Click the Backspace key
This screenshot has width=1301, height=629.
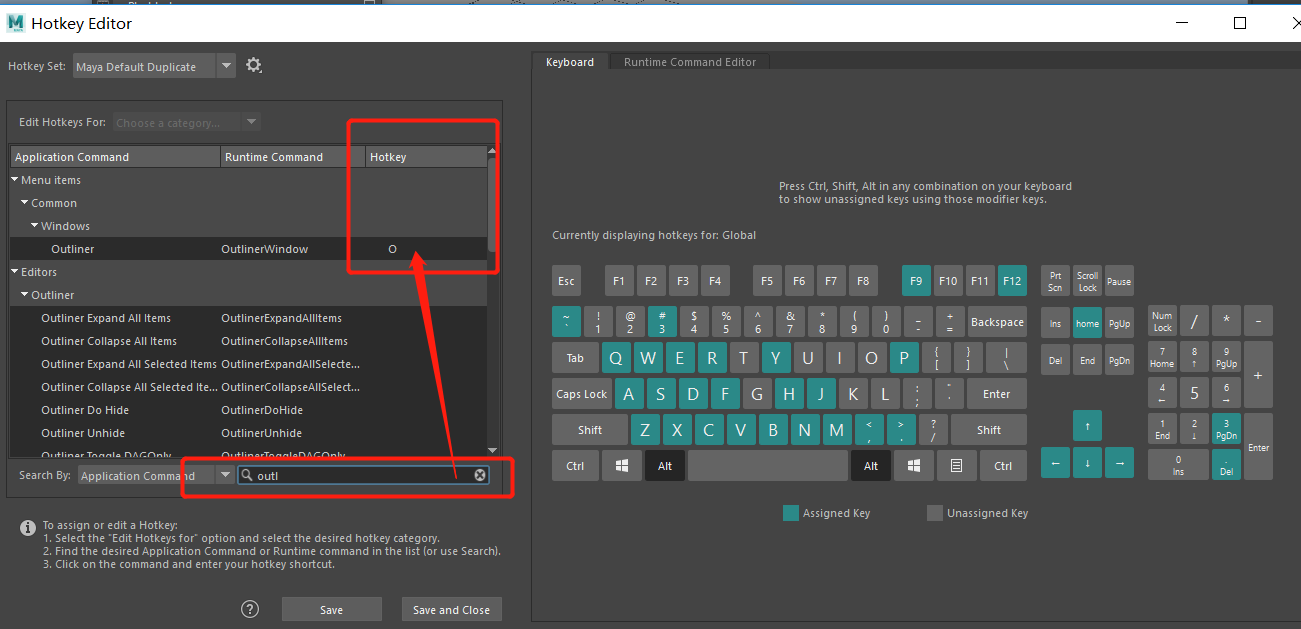997,322
